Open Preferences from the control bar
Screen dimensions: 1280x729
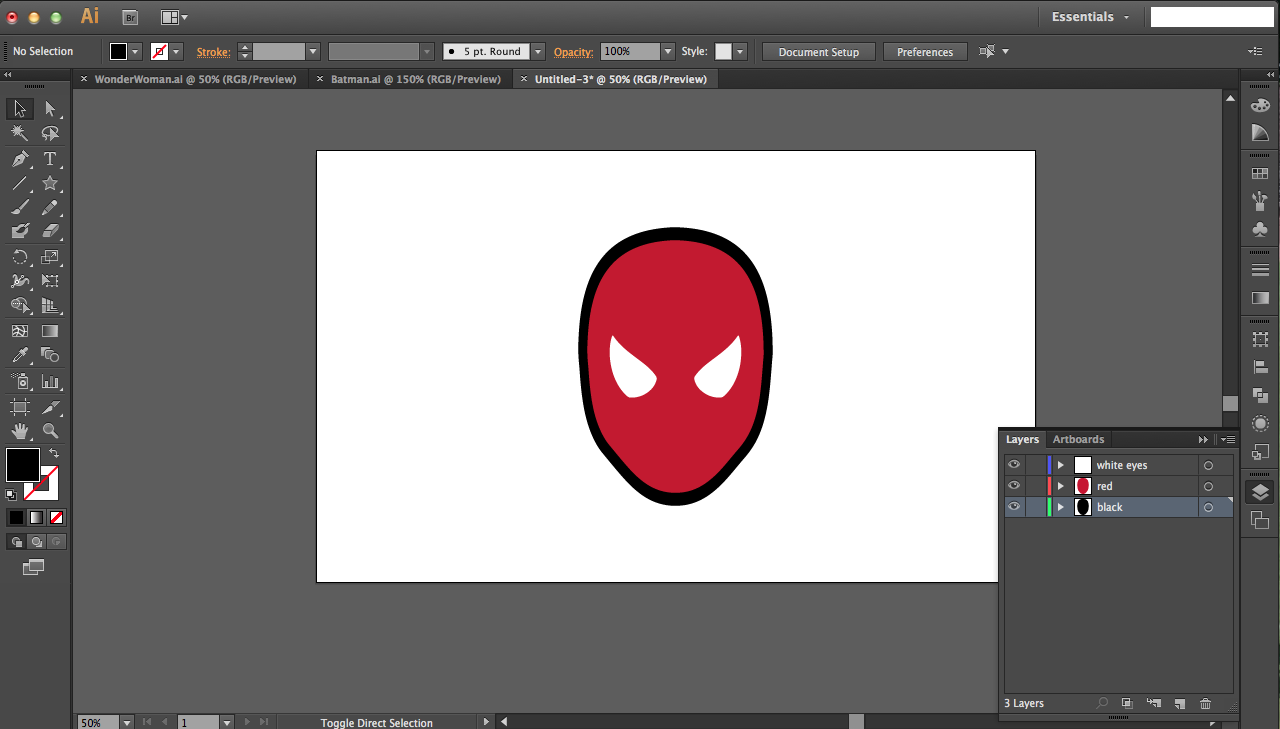pos(924,52)
